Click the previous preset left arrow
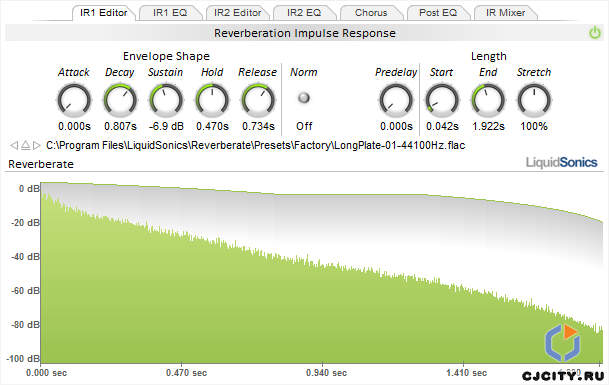 point(14,145)
